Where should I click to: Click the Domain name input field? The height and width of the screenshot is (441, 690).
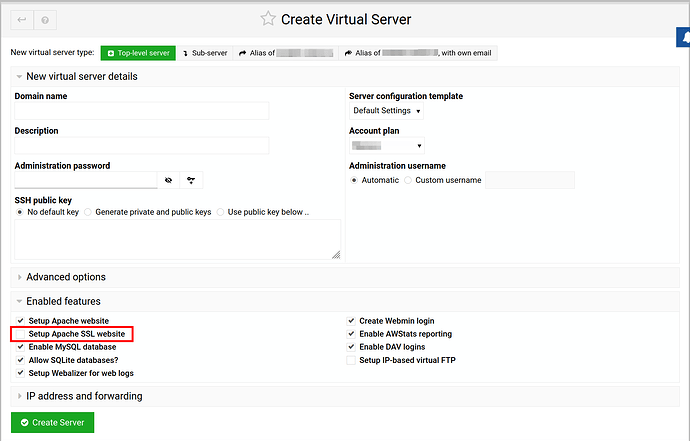[142, 111]
